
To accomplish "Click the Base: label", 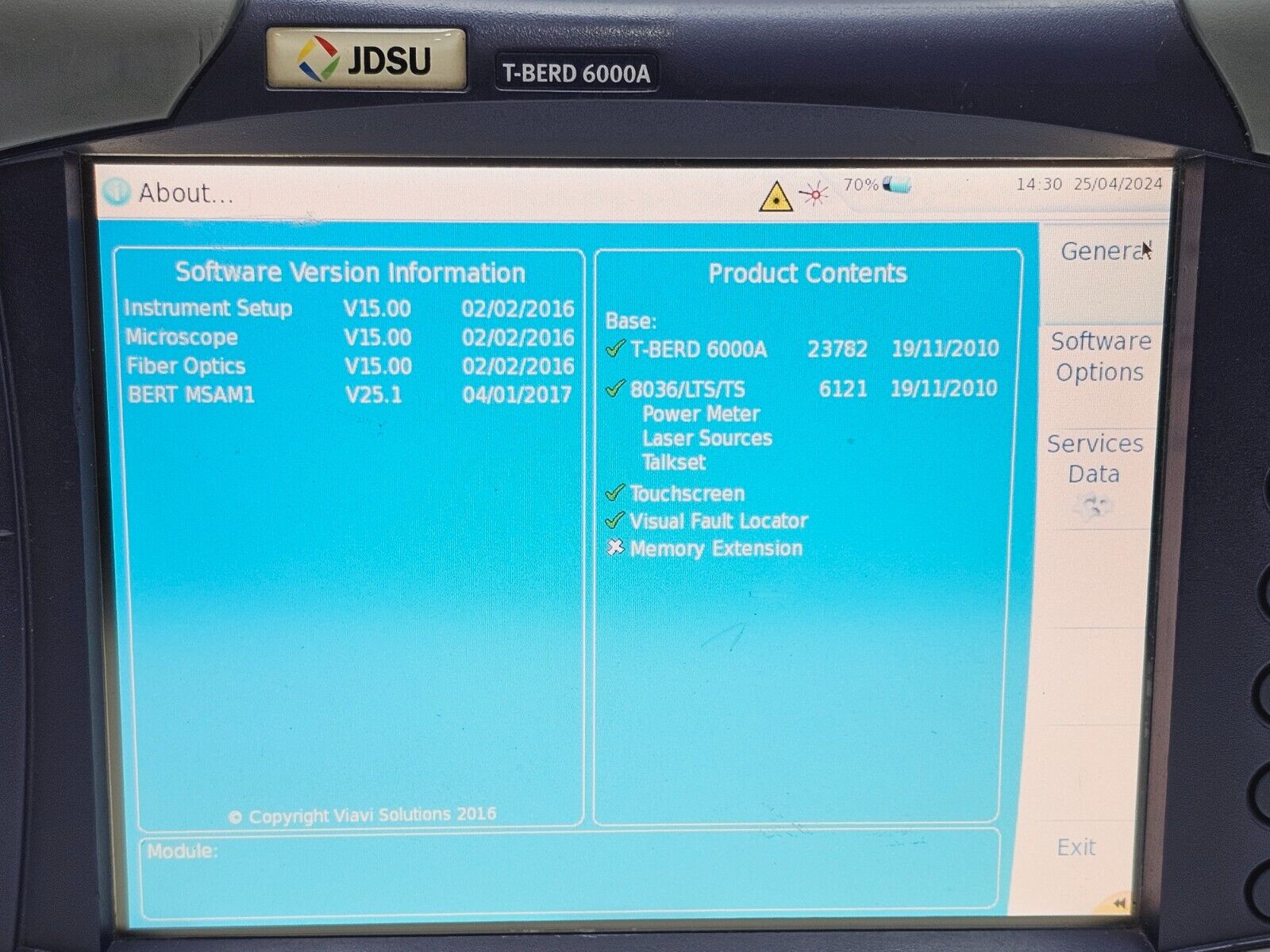I will click(631, 321).
